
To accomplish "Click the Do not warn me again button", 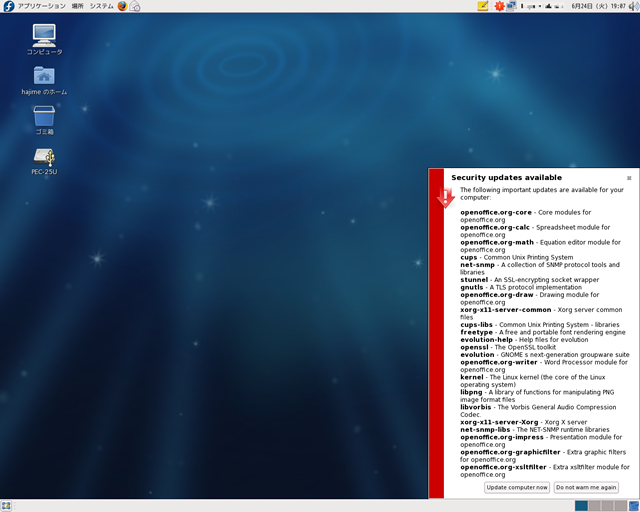I will (586, 488).
